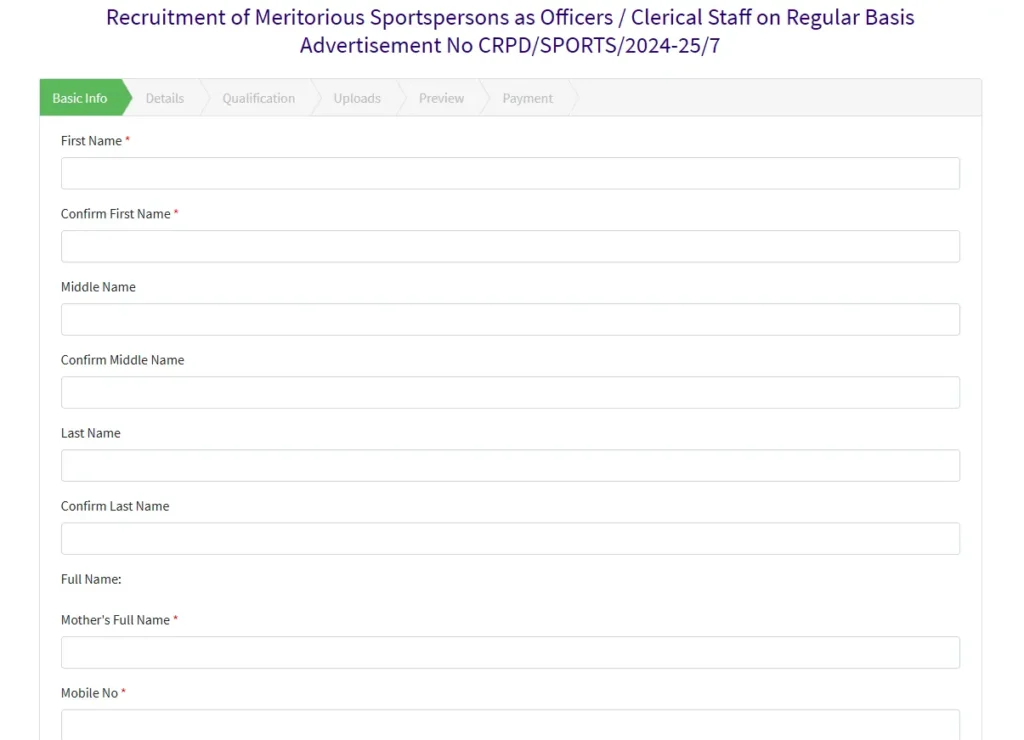This screenshot has width=1024, height=740.
Task: Click the "Mobile No" label text
Action: tap(89, 693)
